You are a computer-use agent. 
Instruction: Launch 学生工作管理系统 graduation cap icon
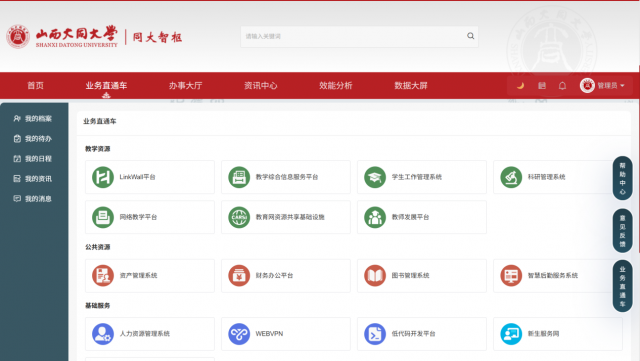375,177
